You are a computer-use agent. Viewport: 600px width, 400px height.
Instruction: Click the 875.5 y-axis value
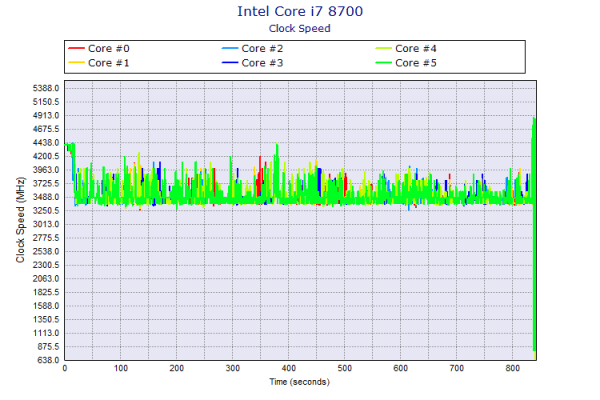pos(48,347)
